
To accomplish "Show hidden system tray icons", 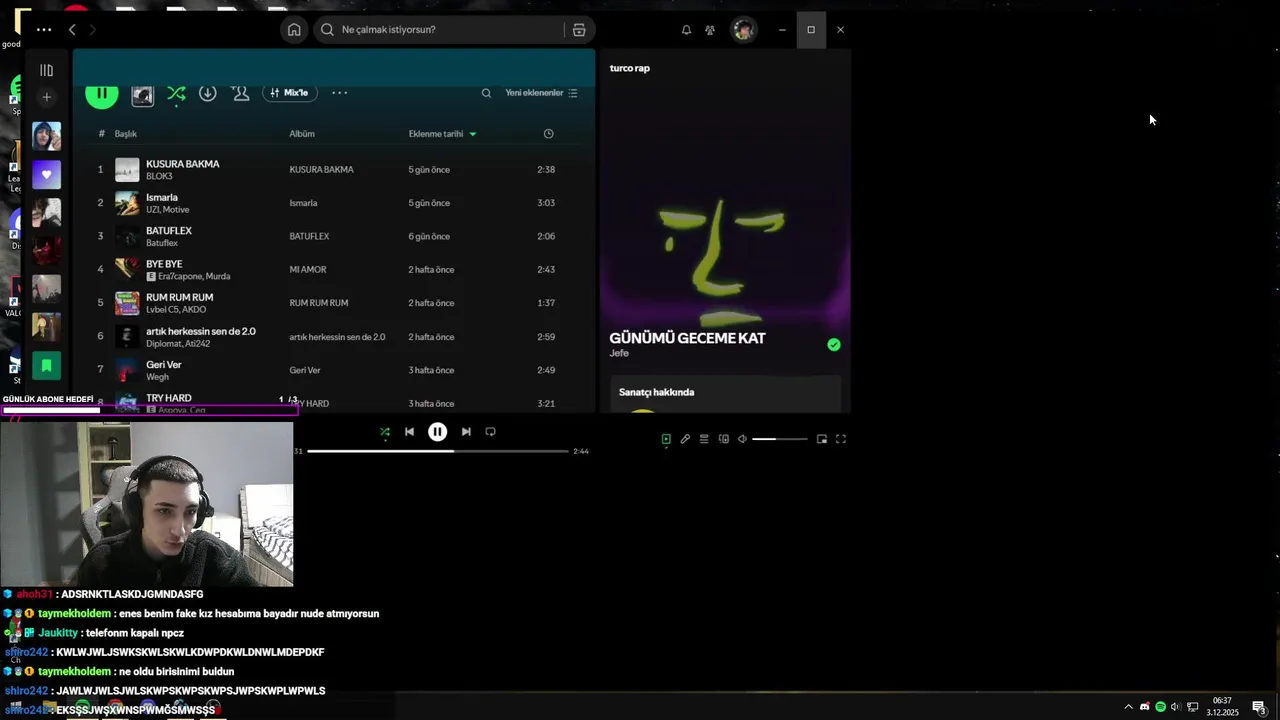I will tap(1129, 707).
